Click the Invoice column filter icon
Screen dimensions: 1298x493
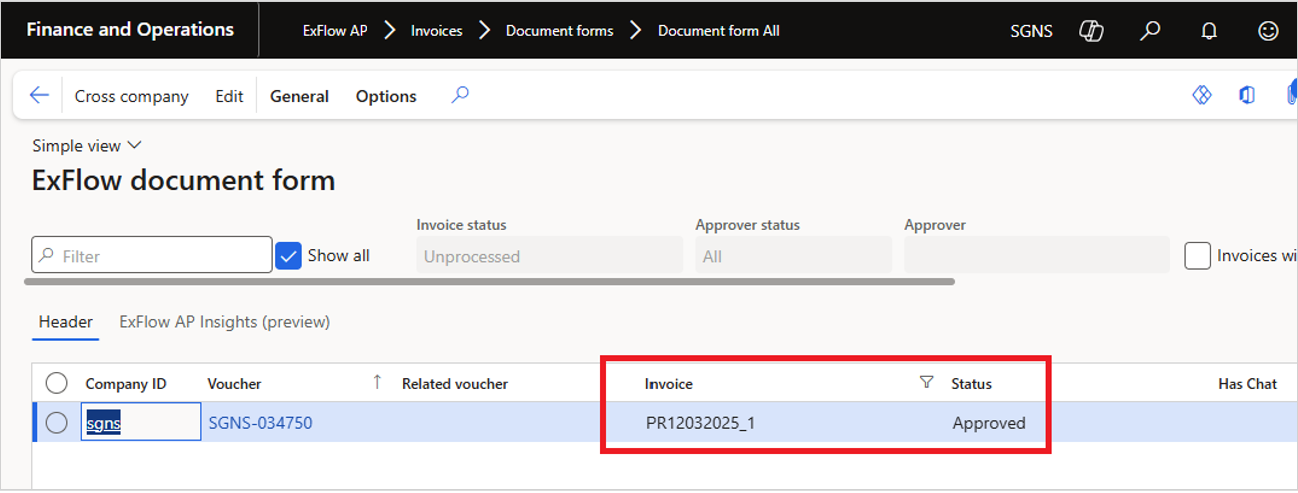[926, 382]
